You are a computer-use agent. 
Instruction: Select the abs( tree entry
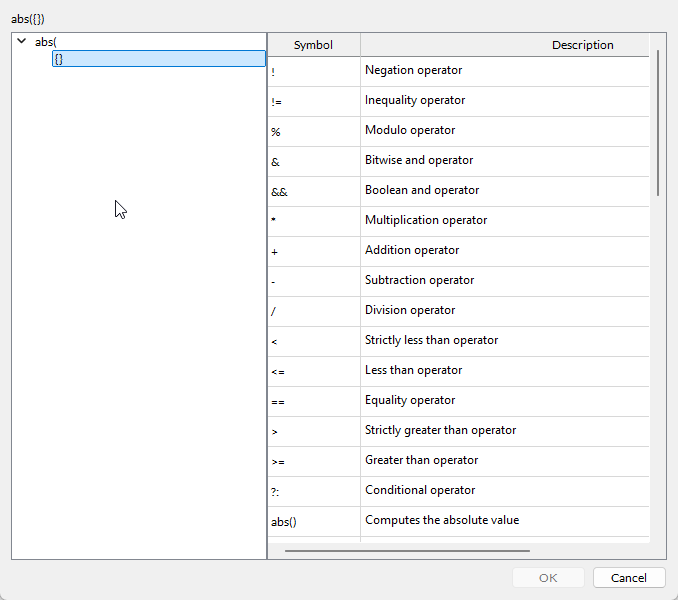point(45,42)
